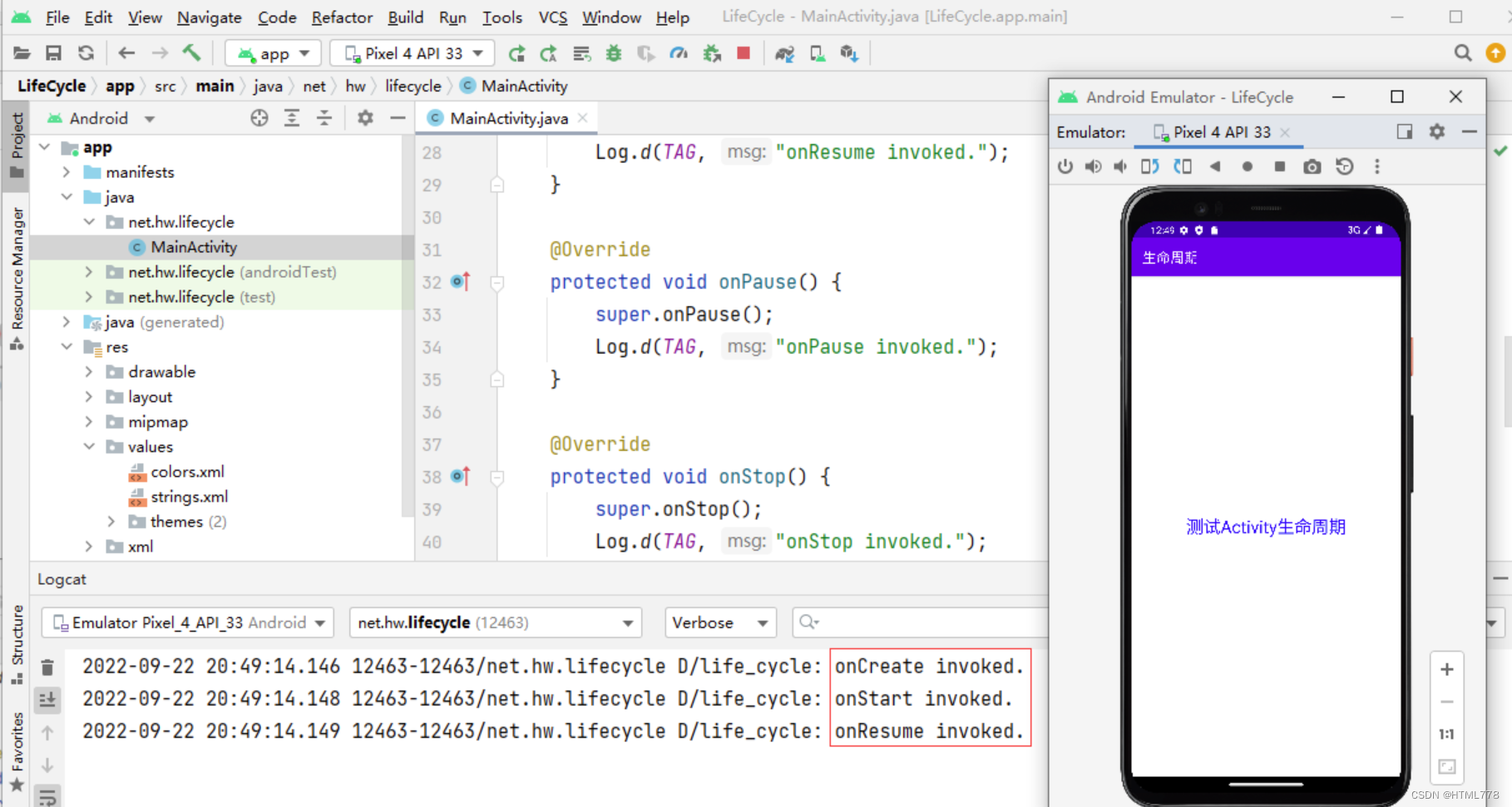Click the Save All toolbar icon
Screen dimensions: 1512x807
pos(53,53)
